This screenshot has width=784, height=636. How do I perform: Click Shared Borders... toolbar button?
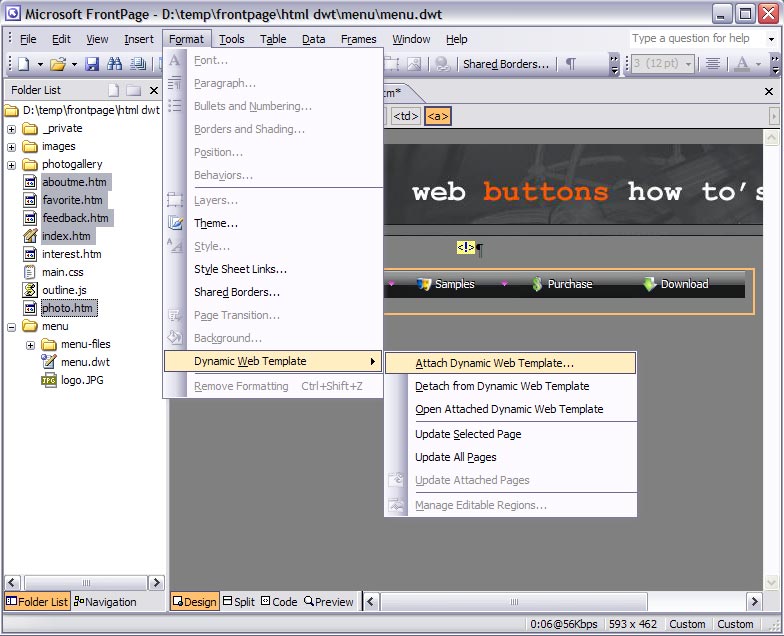pos(506,64)
